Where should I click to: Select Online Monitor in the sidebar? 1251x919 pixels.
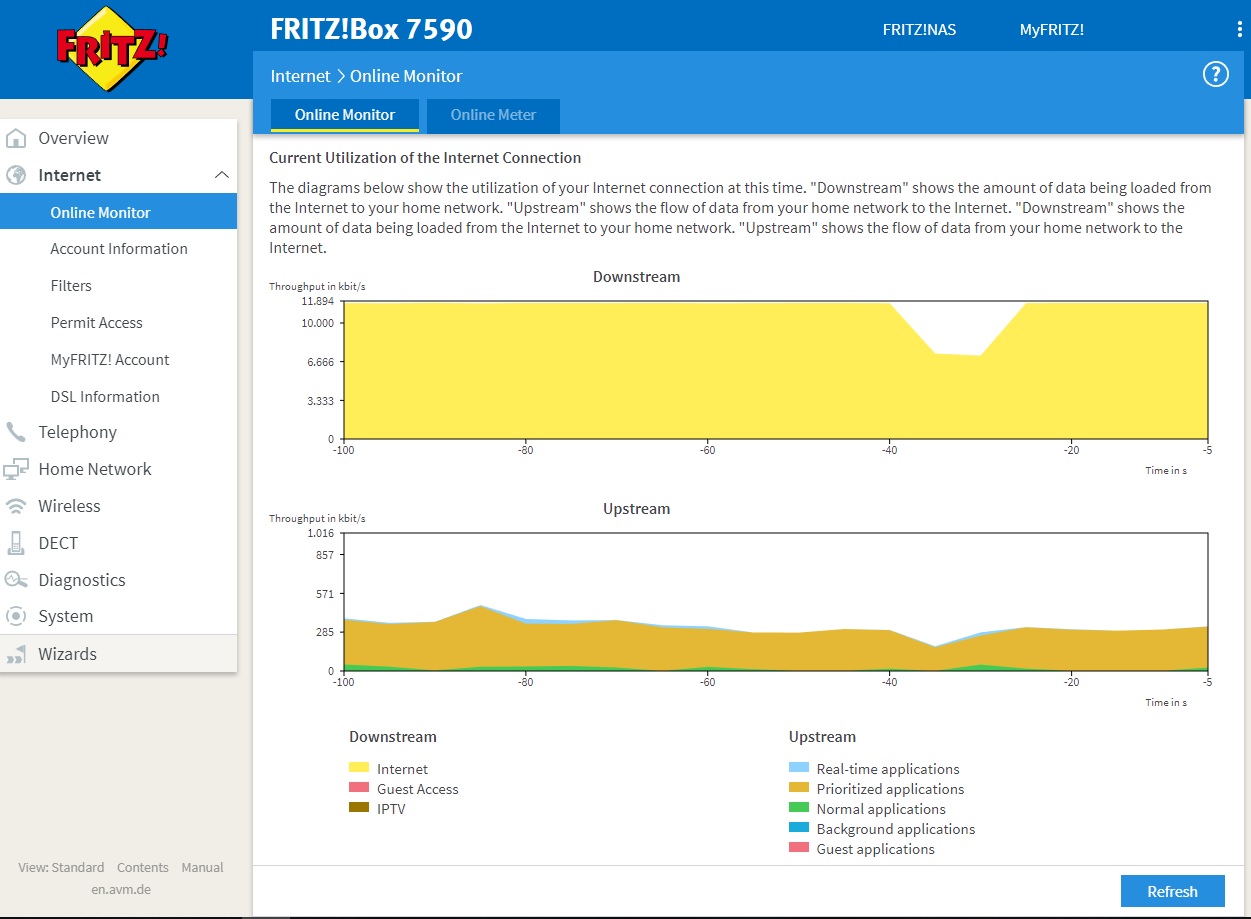click(118, 212)
